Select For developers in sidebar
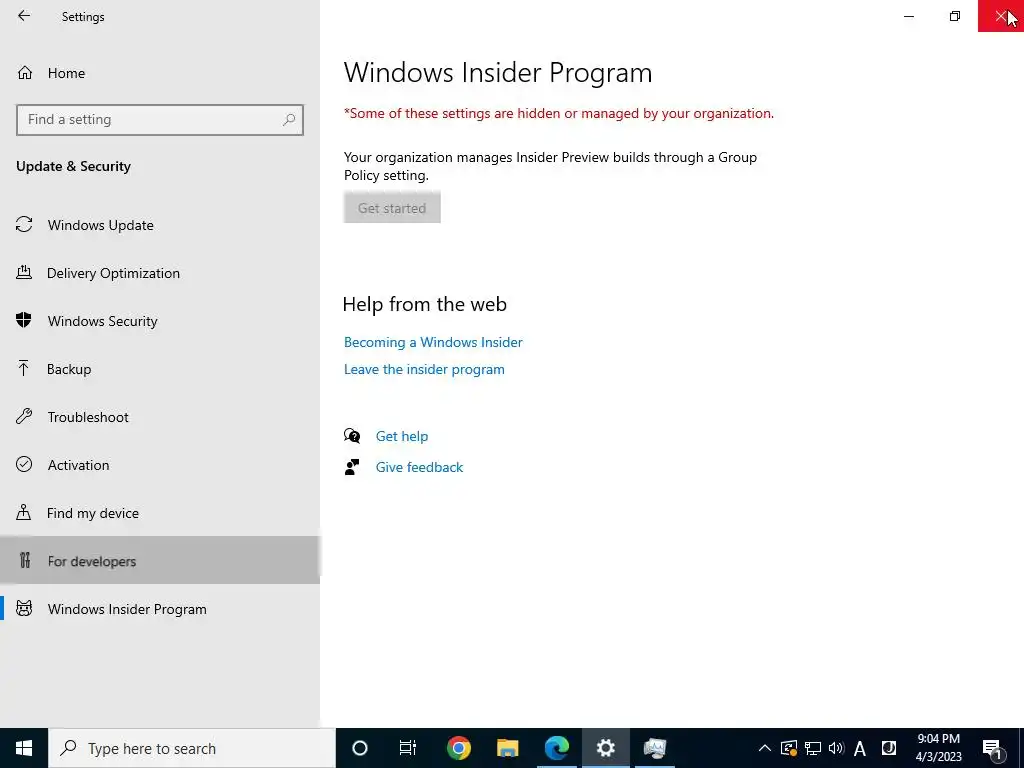 click(160, 560)
